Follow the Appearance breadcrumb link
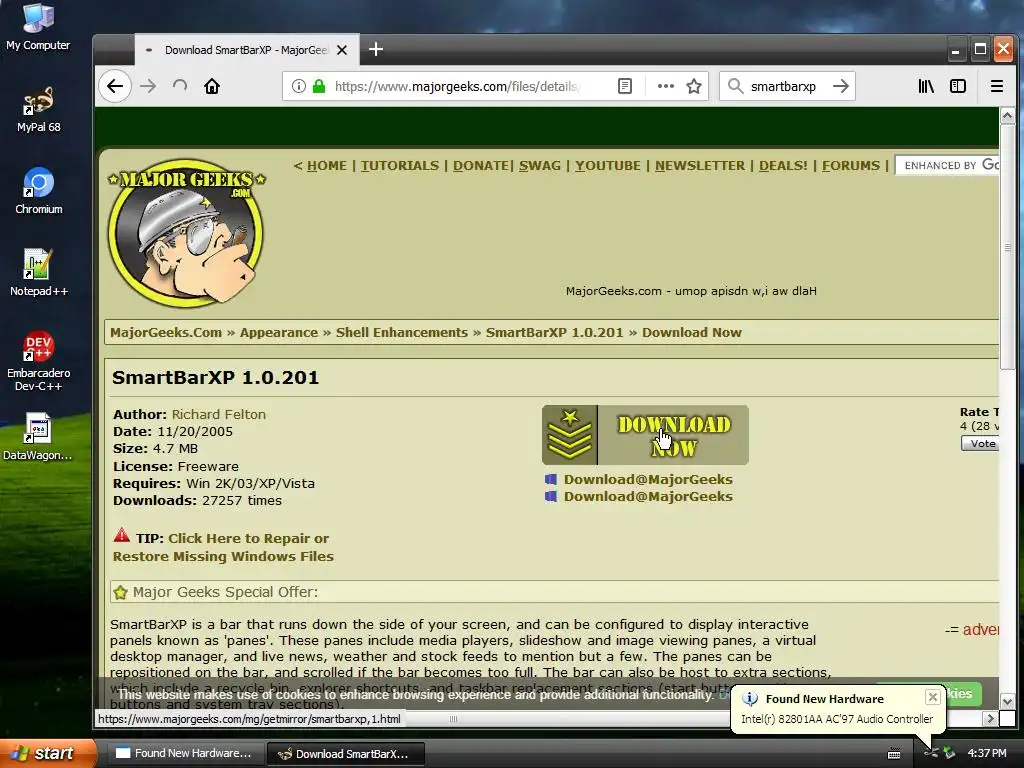Viewport: 1024px width, 768px height. pos(279,332)
